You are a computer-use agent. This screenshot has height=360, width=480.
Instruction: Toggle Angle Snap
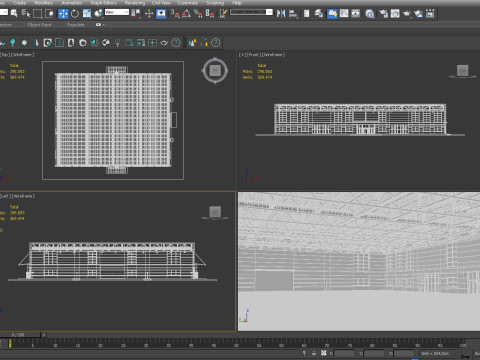[186, 14]
